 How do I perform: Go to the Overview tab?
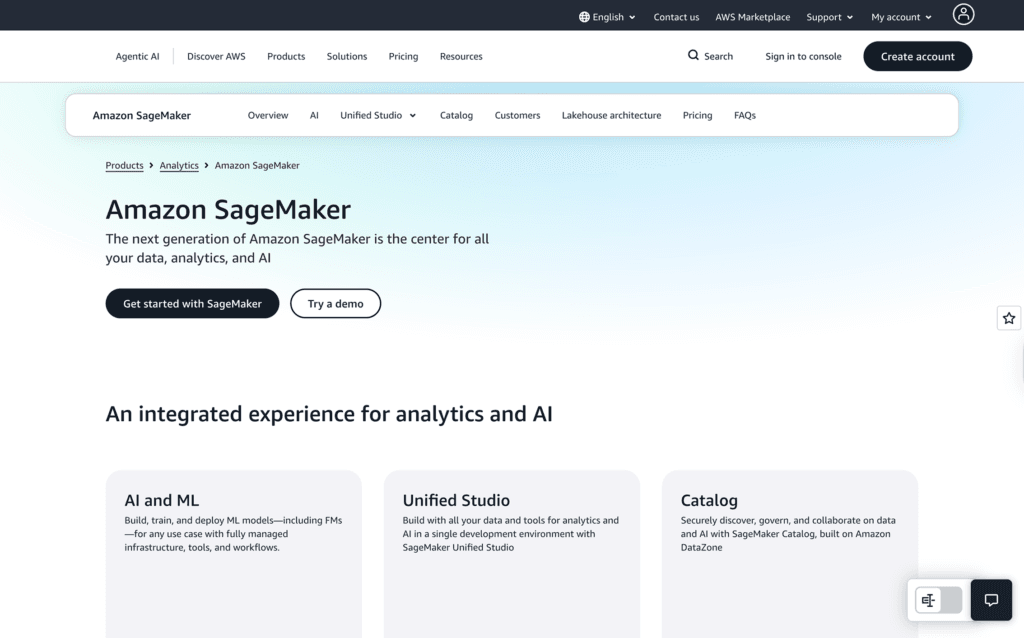click(268, 116)
